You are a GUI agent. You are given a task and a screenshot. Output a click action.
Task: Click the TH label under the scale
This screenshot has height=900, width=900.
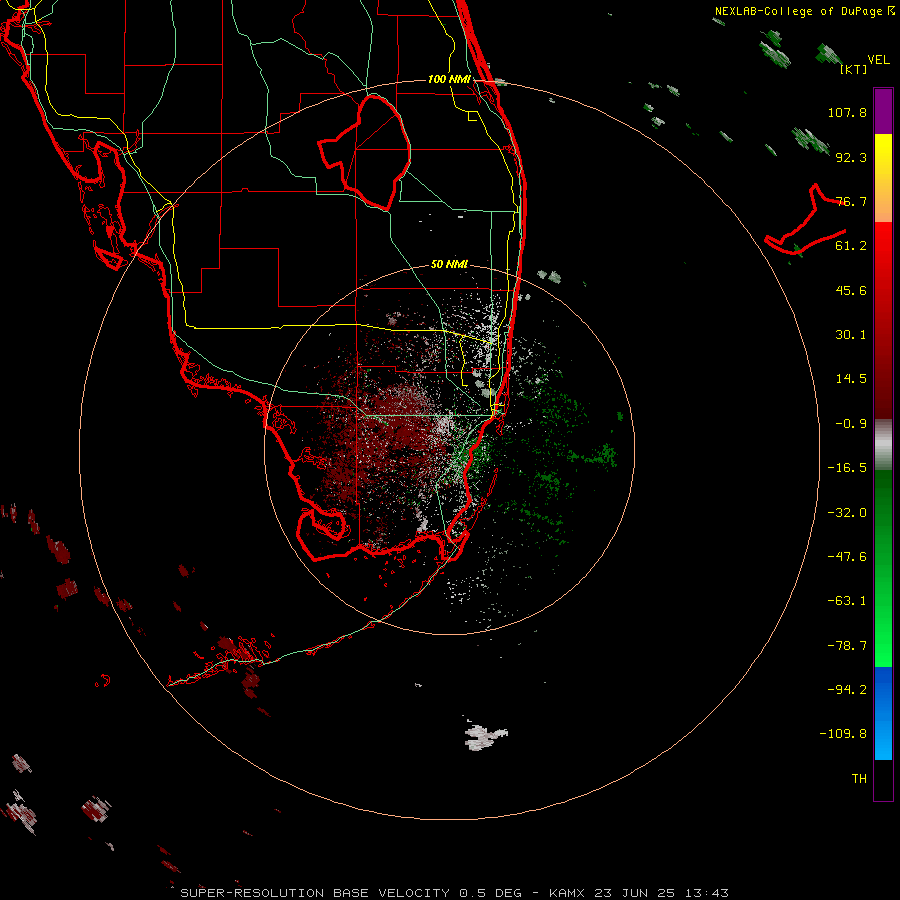point(859,778)
